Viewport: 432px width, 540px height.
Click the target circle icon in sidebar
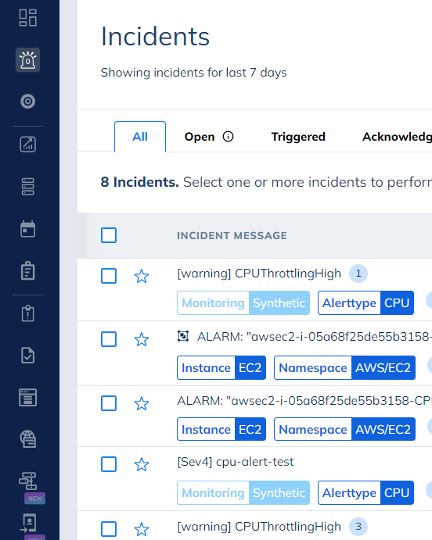[28, 102]
